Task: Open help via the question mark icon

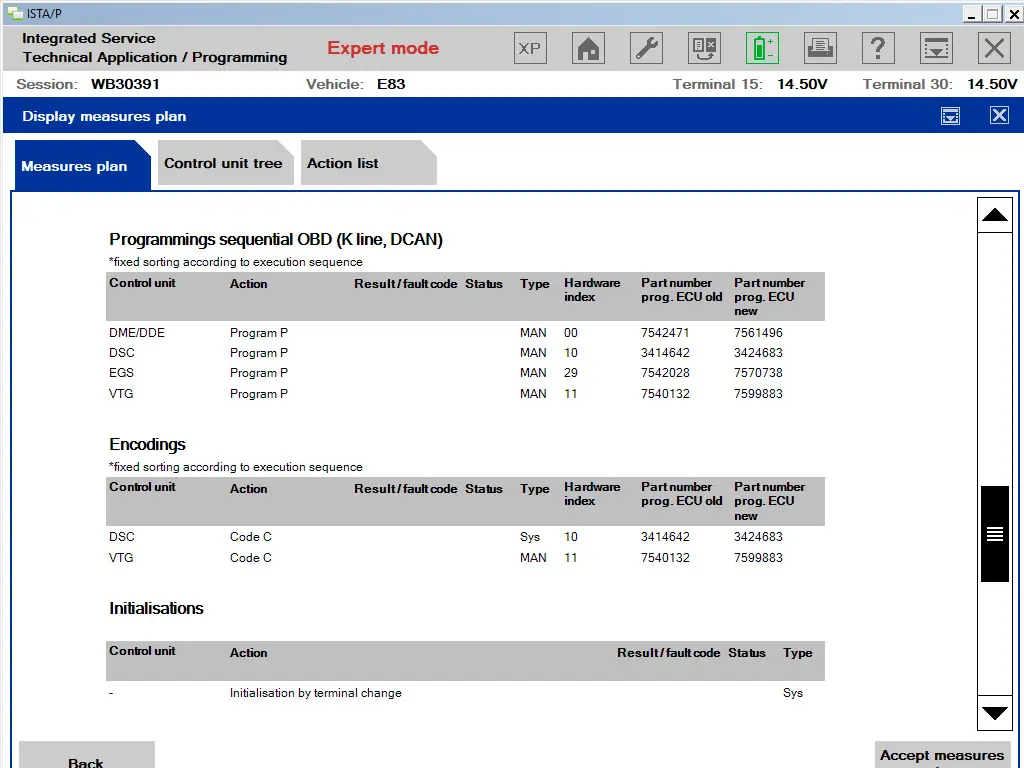Action: (x=877, y=47)
